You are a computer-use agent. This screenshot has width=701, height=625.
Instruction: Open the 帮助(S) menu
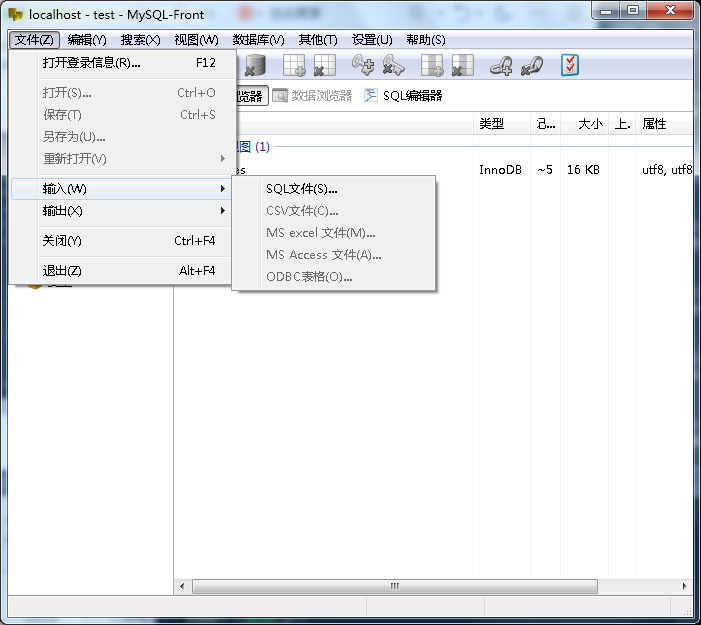click(x=426, y=40)
